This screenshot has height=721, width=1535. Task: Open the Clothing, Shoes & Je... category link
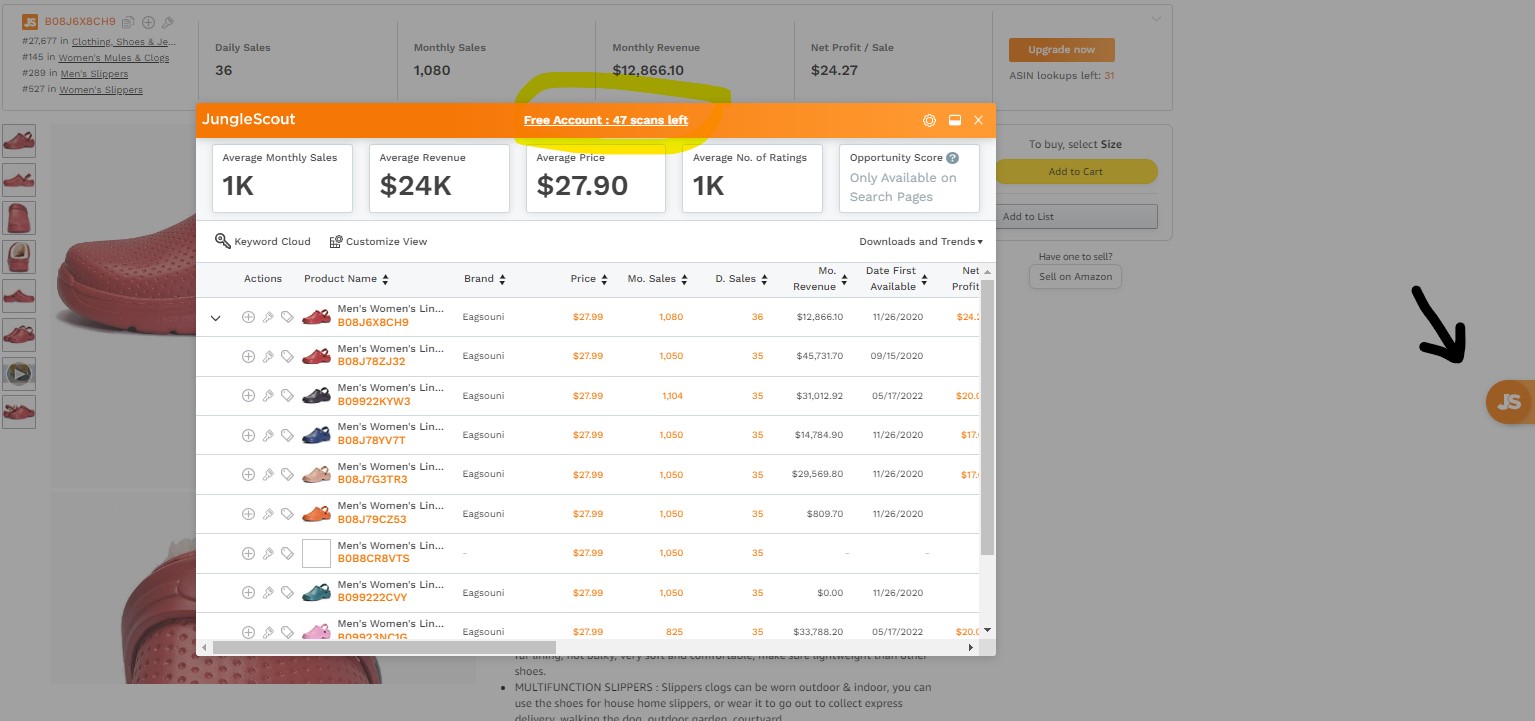[124, 42]
